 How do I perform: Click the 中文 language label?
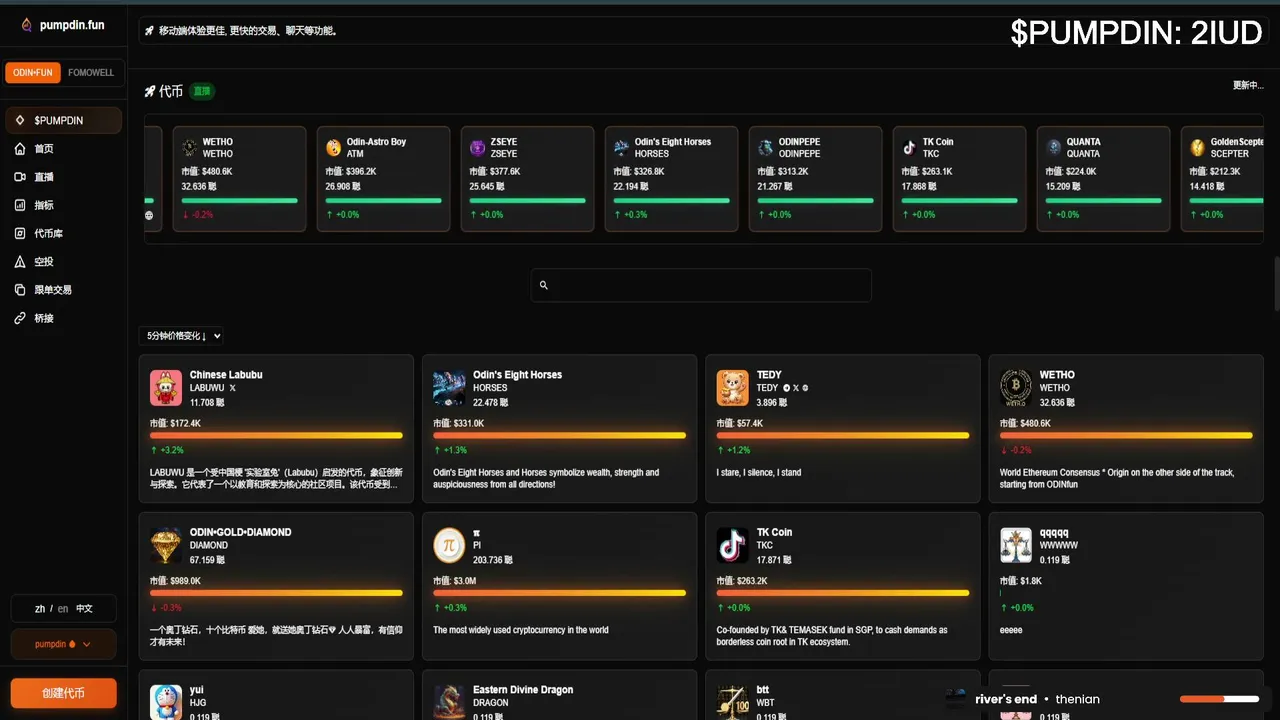coord(84,608)
